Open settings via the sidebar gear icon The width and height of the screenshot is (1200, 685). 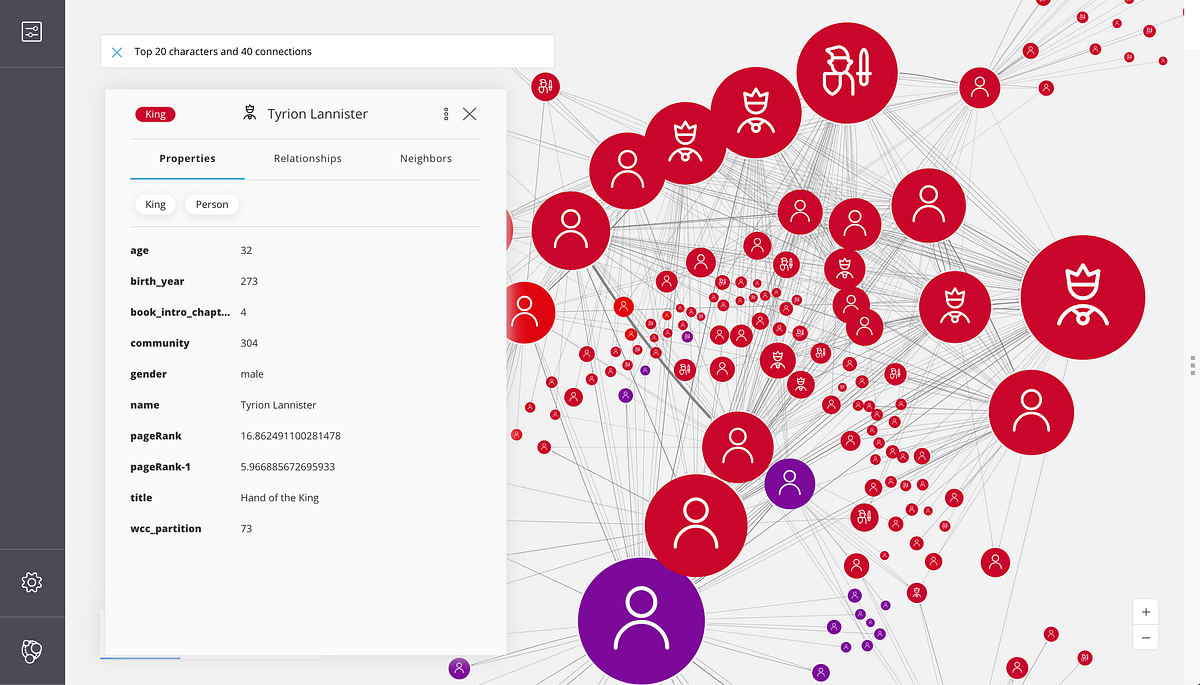click(31, 581)
